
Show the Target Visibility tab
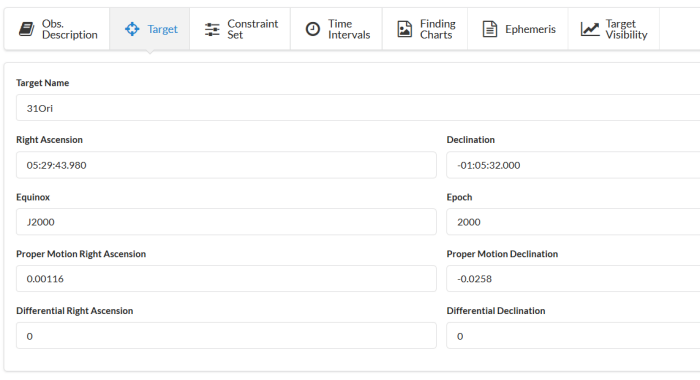tap(614, 29)
